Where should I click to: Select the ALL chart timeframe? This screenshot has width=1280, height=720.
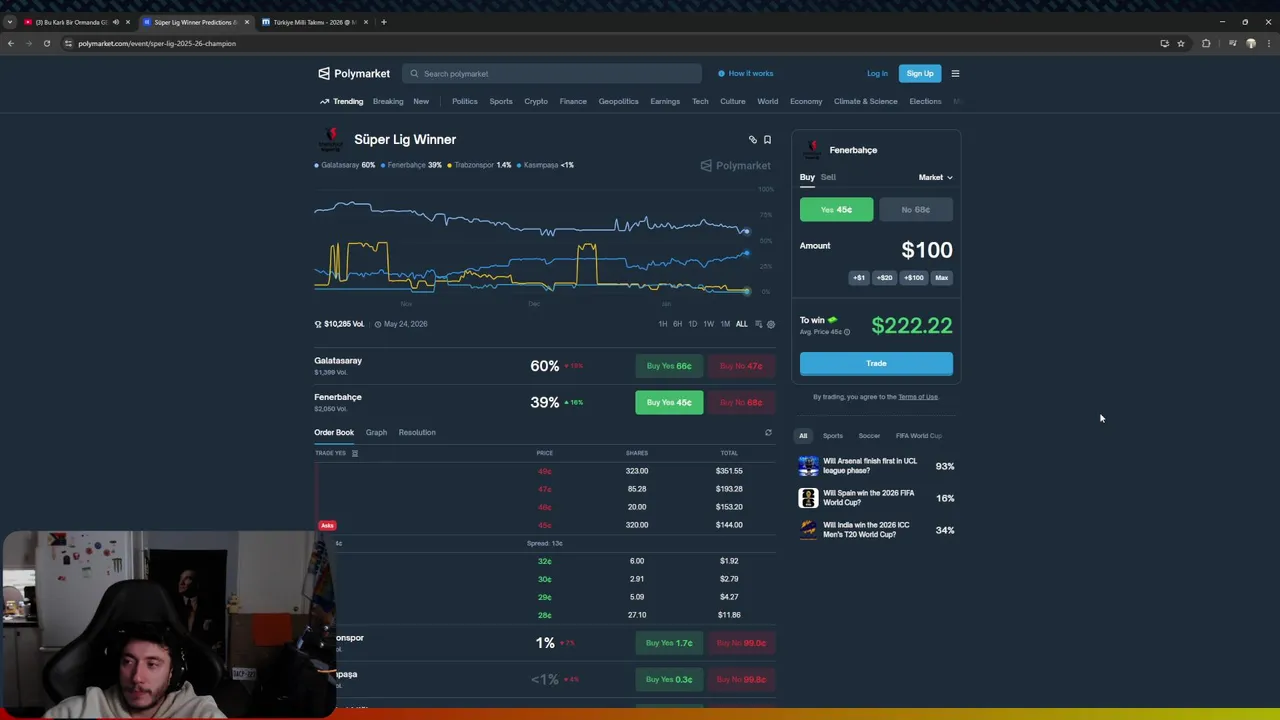coord(741,324)
